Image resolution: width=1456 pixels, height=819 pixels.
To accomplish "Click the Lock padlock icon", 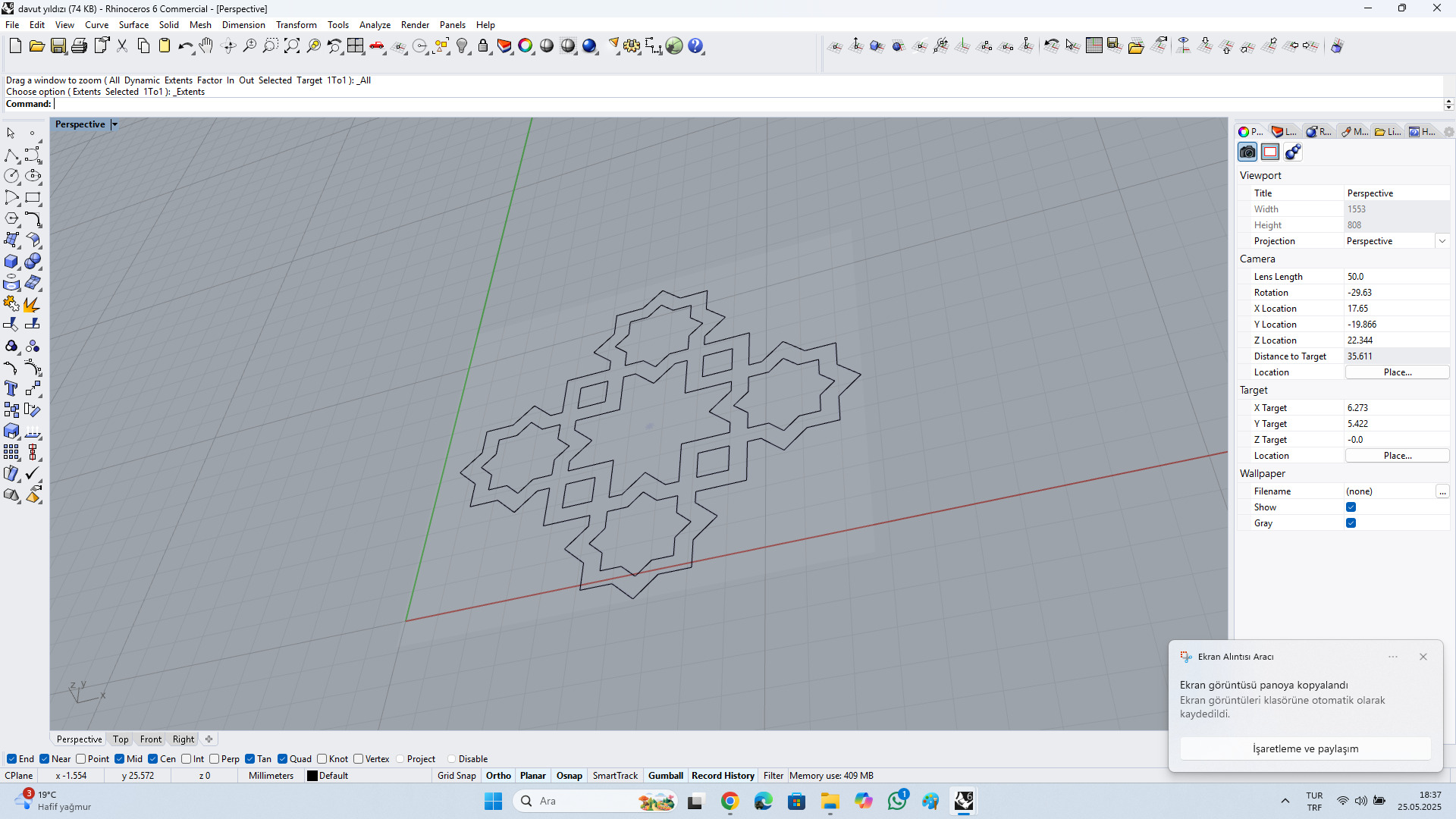I will click(x=483, y=46).
